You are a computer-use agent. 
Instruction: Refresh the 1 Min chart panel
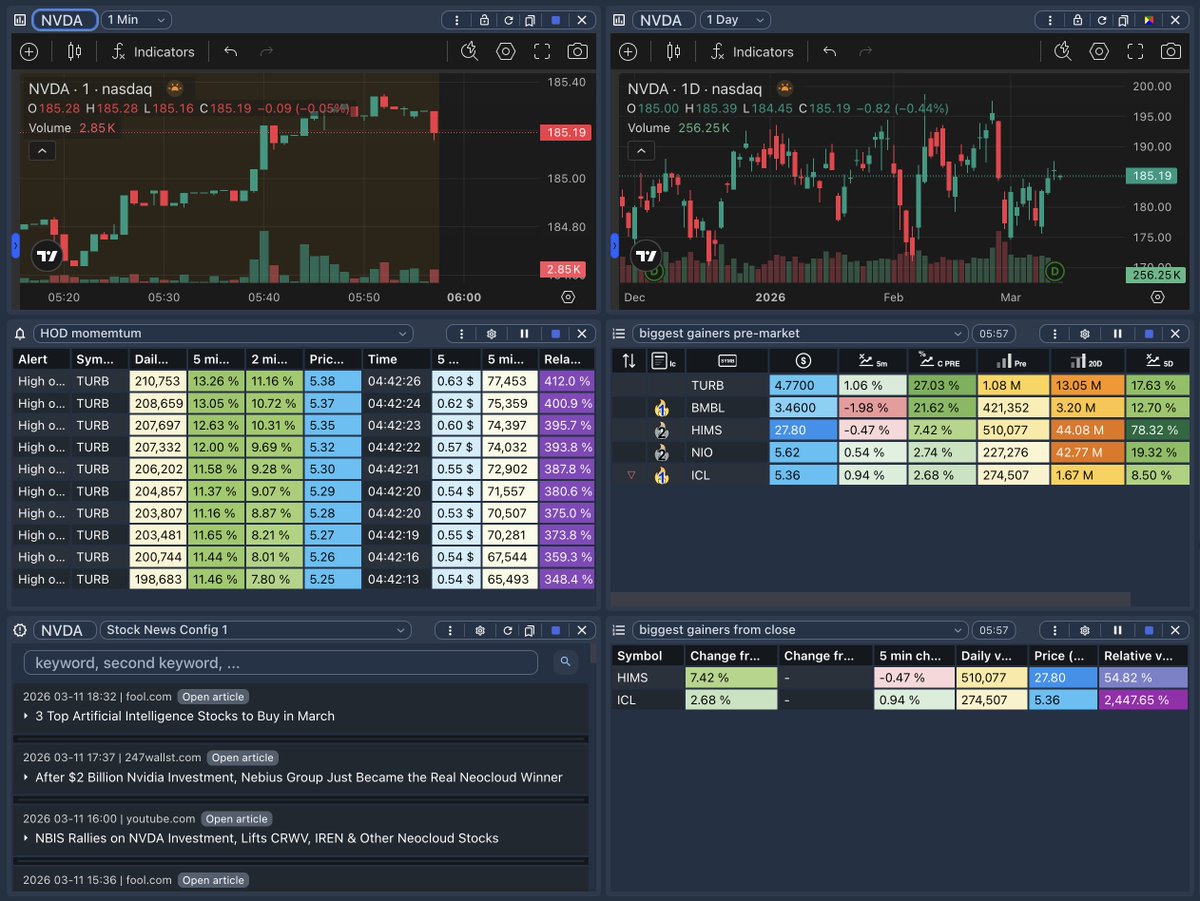pos(508,20)
